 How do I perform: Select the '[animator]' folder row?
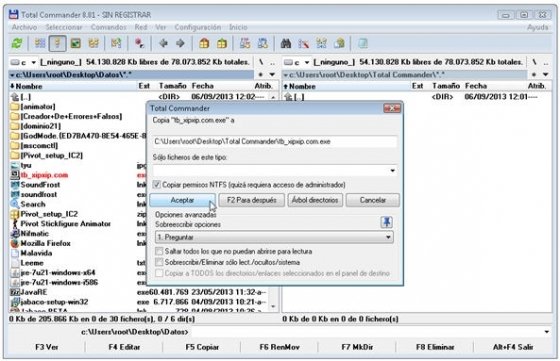pos(78,106)
